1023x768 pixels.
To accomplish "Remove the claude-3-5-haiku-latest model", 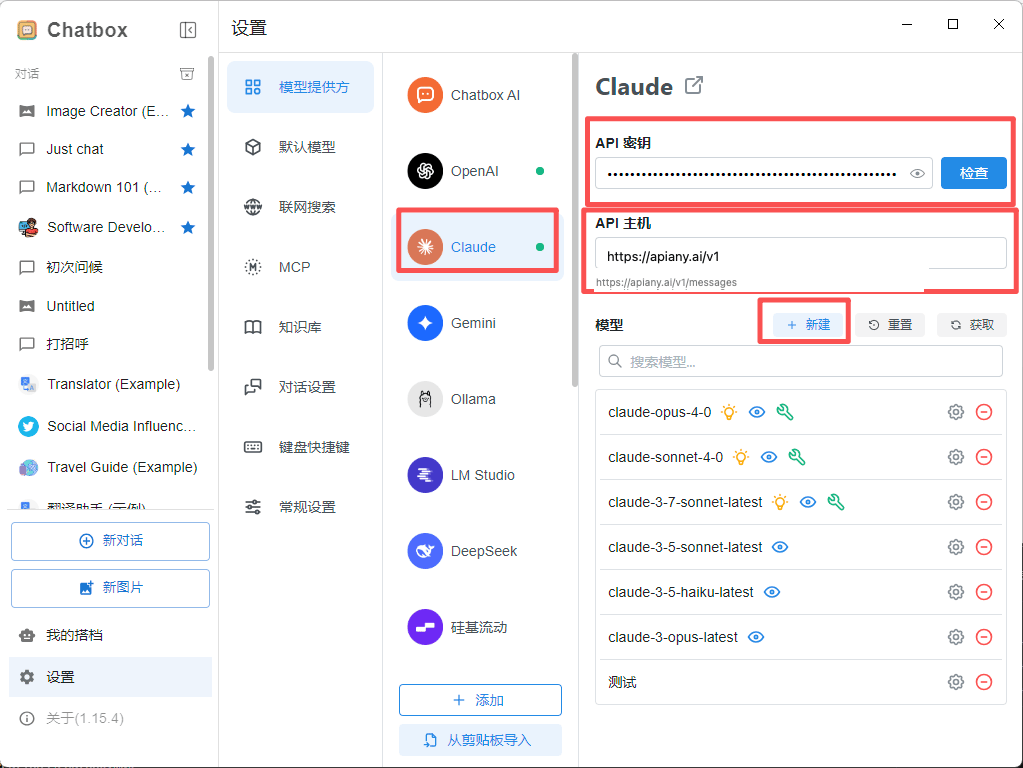I will pyautogui.click(x=984, y=592).
